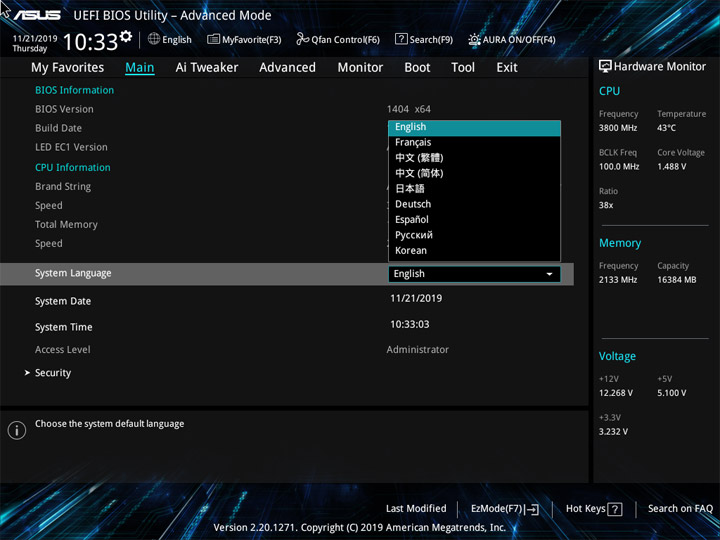Open the Monitor tab
Viewport: 720px width, 540px height.
[360, 68]
